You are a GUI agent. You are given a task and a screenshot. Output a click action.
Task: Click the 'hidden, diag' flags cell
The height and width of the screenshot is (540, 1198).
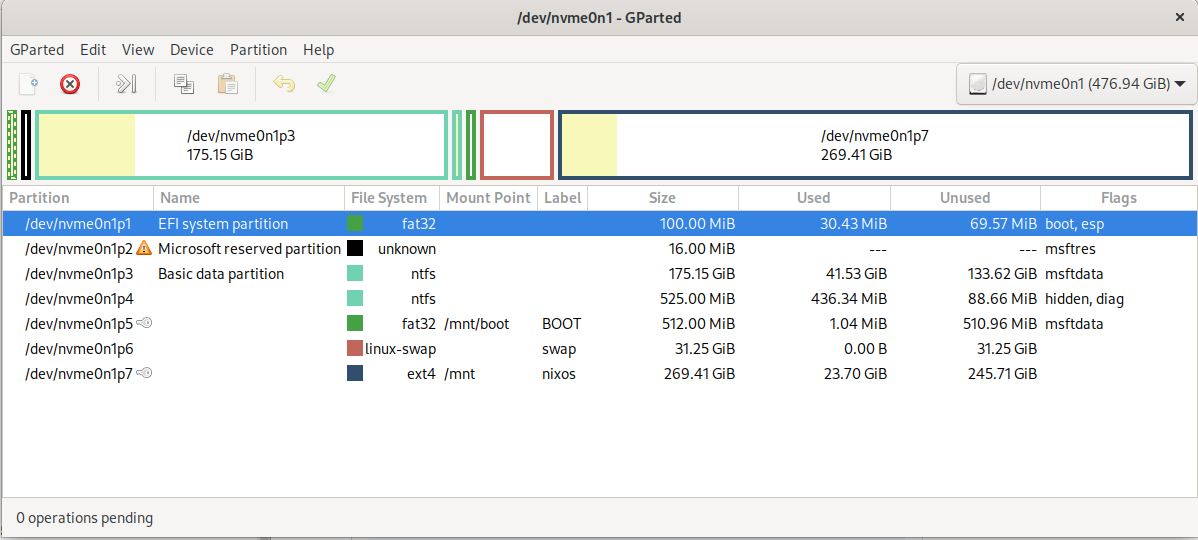click(x=1084, y=299)
